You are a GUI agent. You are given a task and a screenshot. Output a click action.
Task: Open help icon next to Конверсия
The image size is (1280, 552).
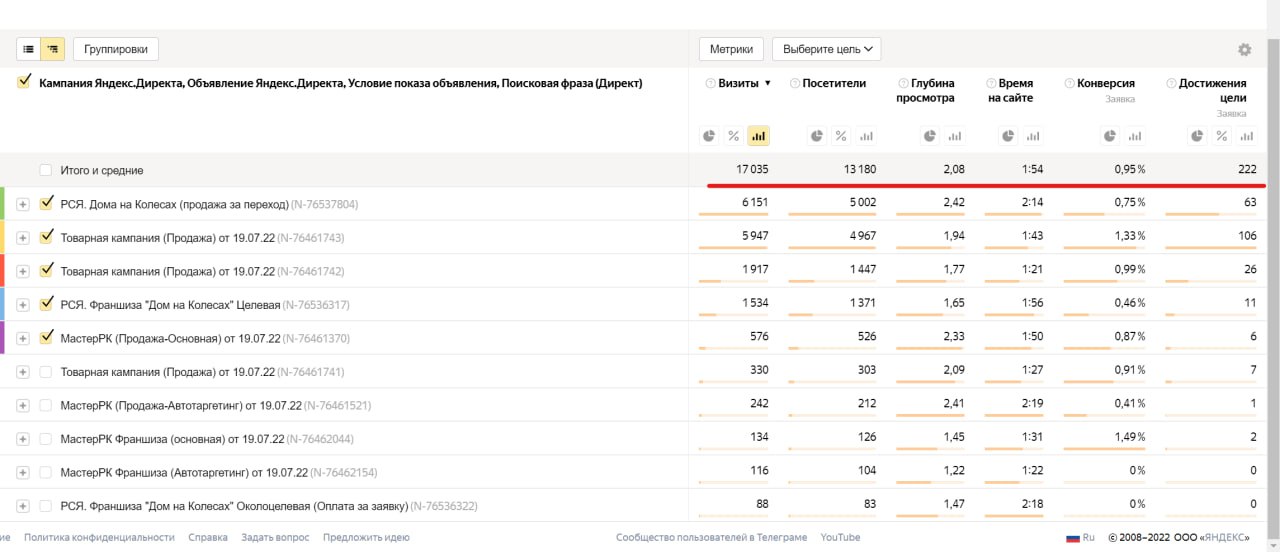pos(1069,84)
